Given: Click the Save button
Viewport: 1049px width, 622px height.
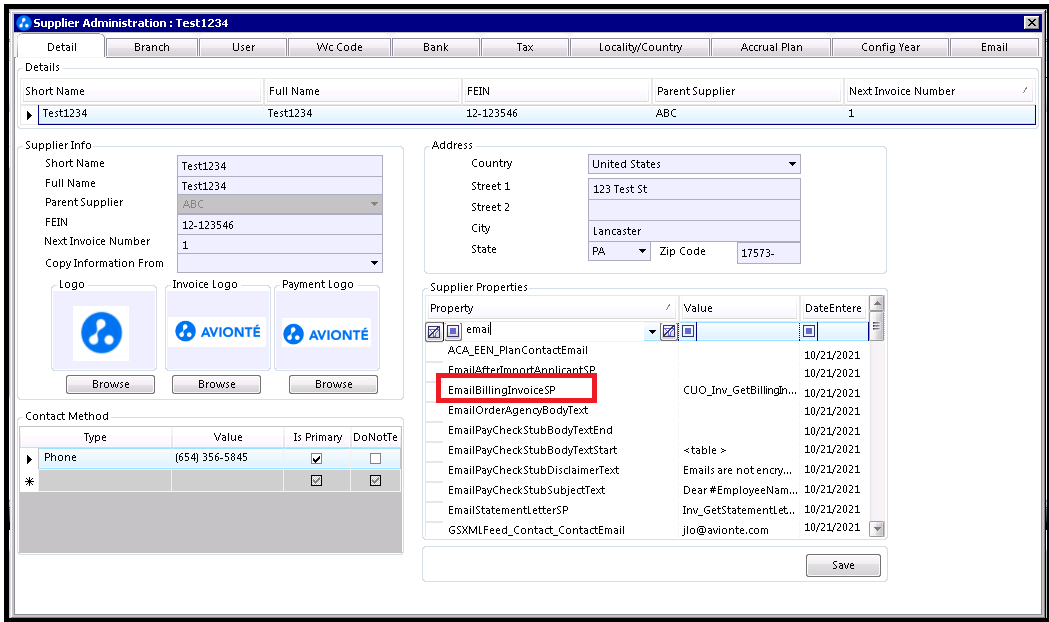Looking at the screenshot, I should coord(843,565).
